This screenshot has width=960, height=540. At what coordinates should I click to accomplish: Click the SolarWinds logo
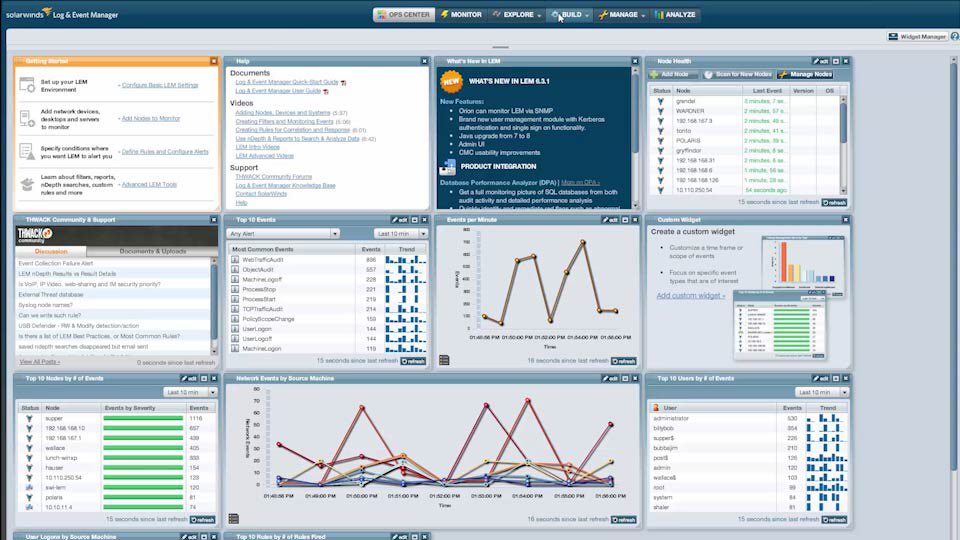(x=62, y=13)
